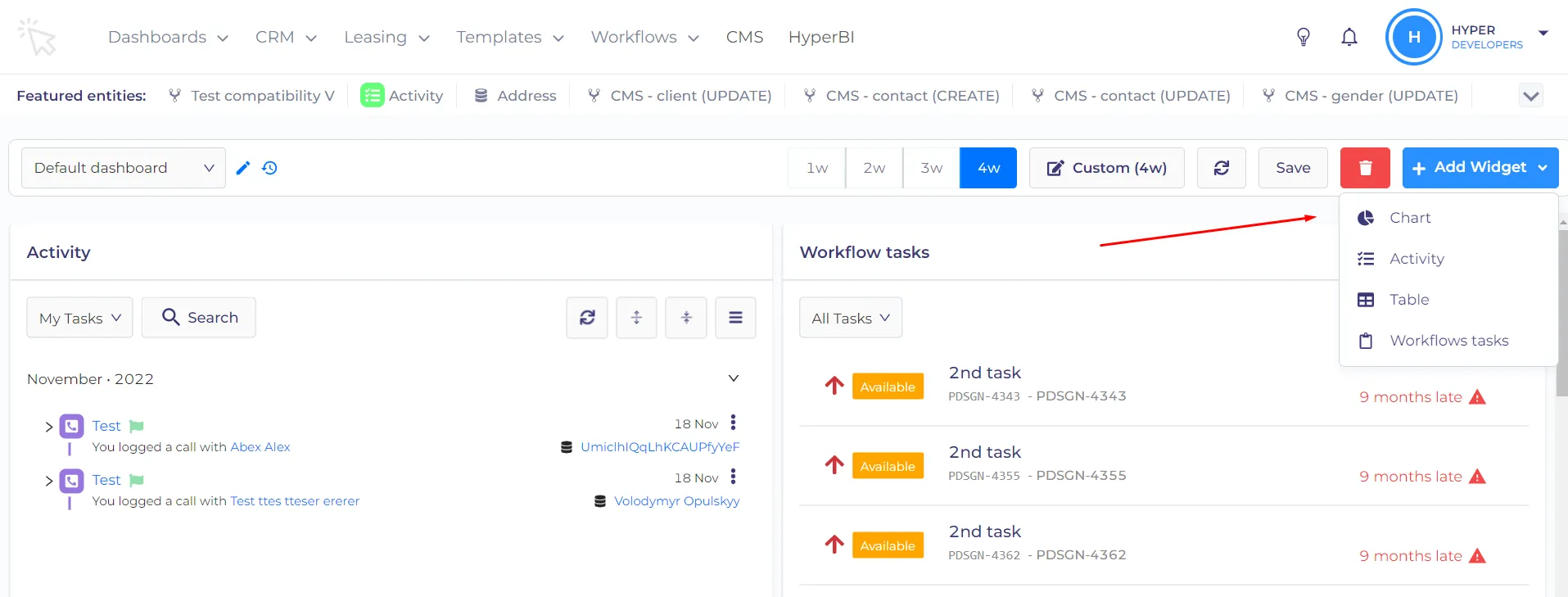Viewport: 1568px width, 597px height.
Task: Open dashboard history clock icon
Action: (x=269, y=168)
